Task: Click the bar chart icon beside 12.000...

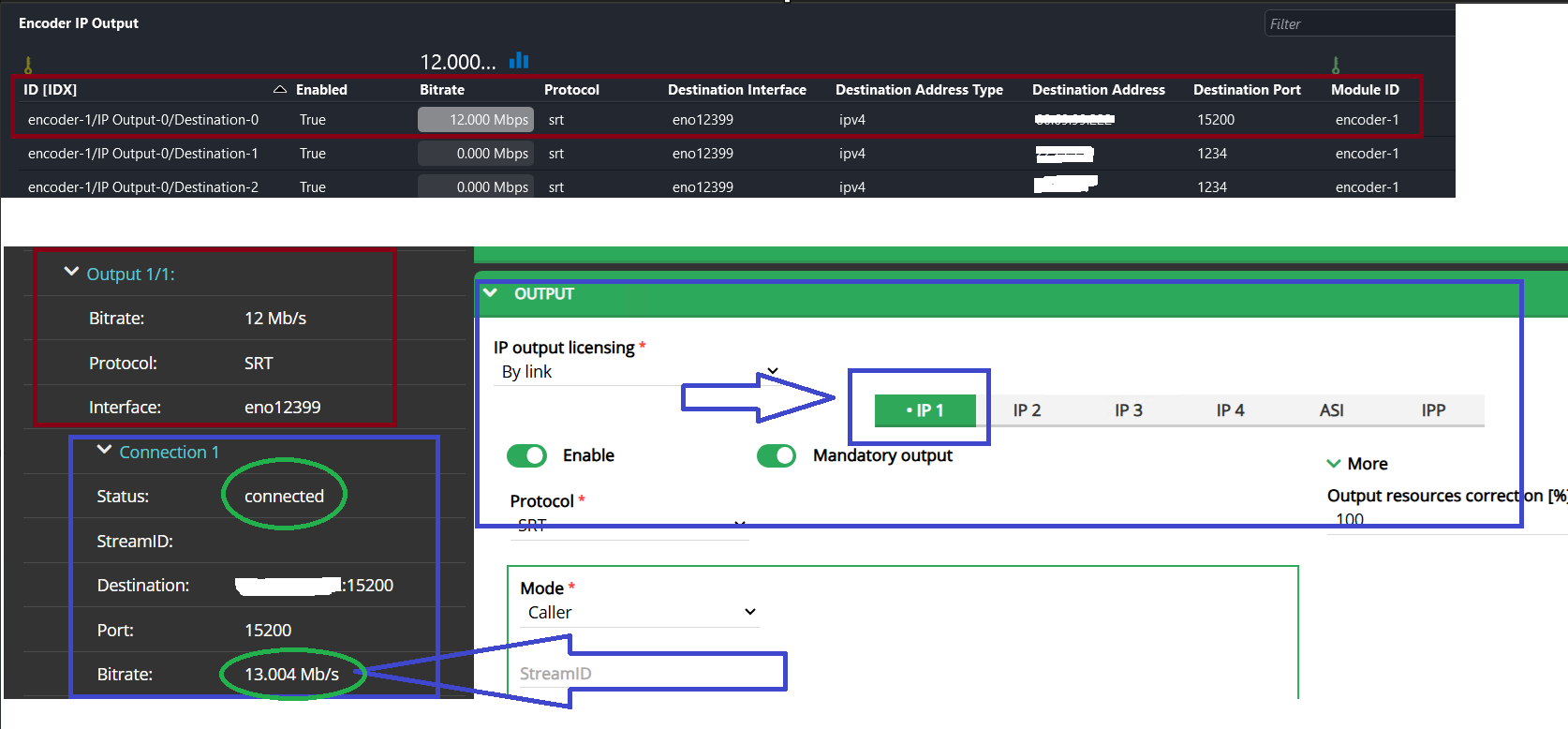Action: [519, 61]
